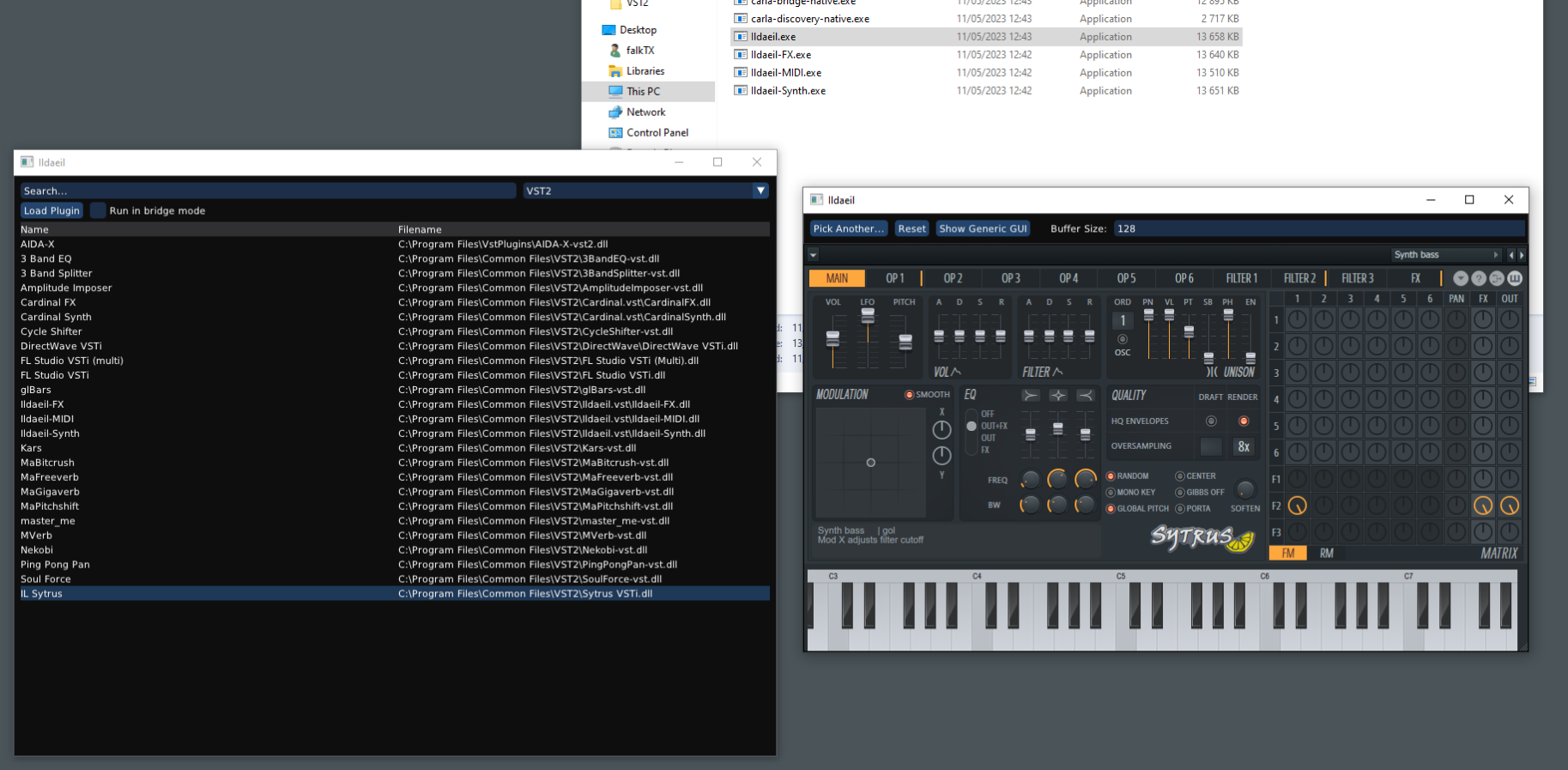Adjust the F2 row FX matrix knob

[1483, 506]
